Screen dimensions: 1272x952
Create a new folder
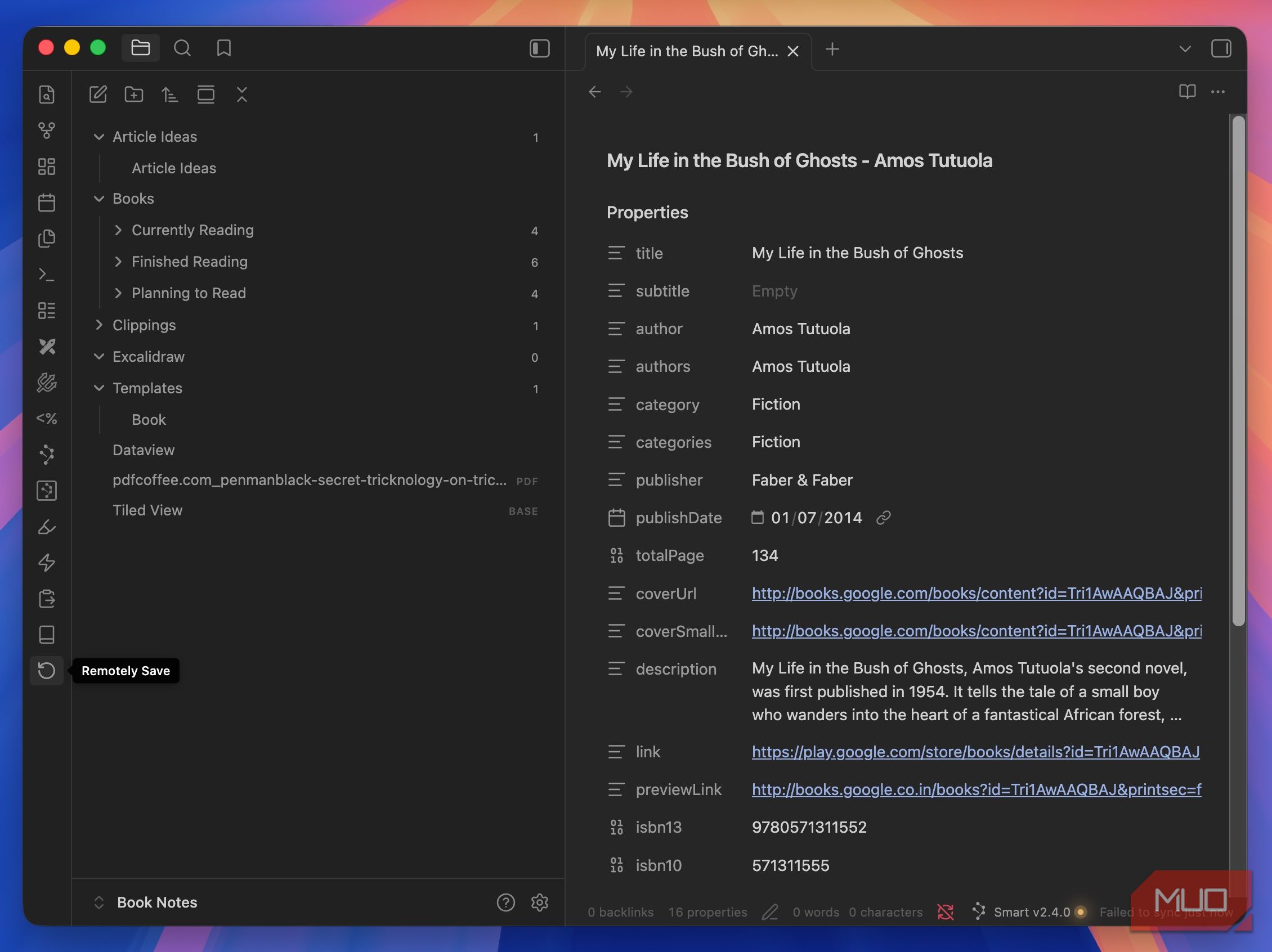click(134, 95)
